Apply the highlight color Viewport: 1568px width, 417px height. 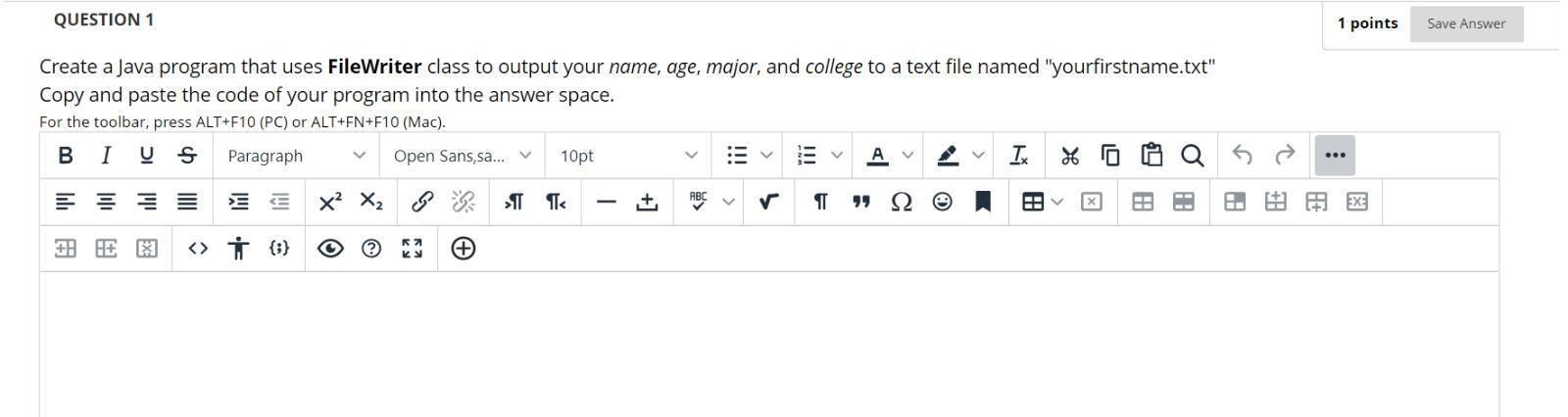(948, 156)
